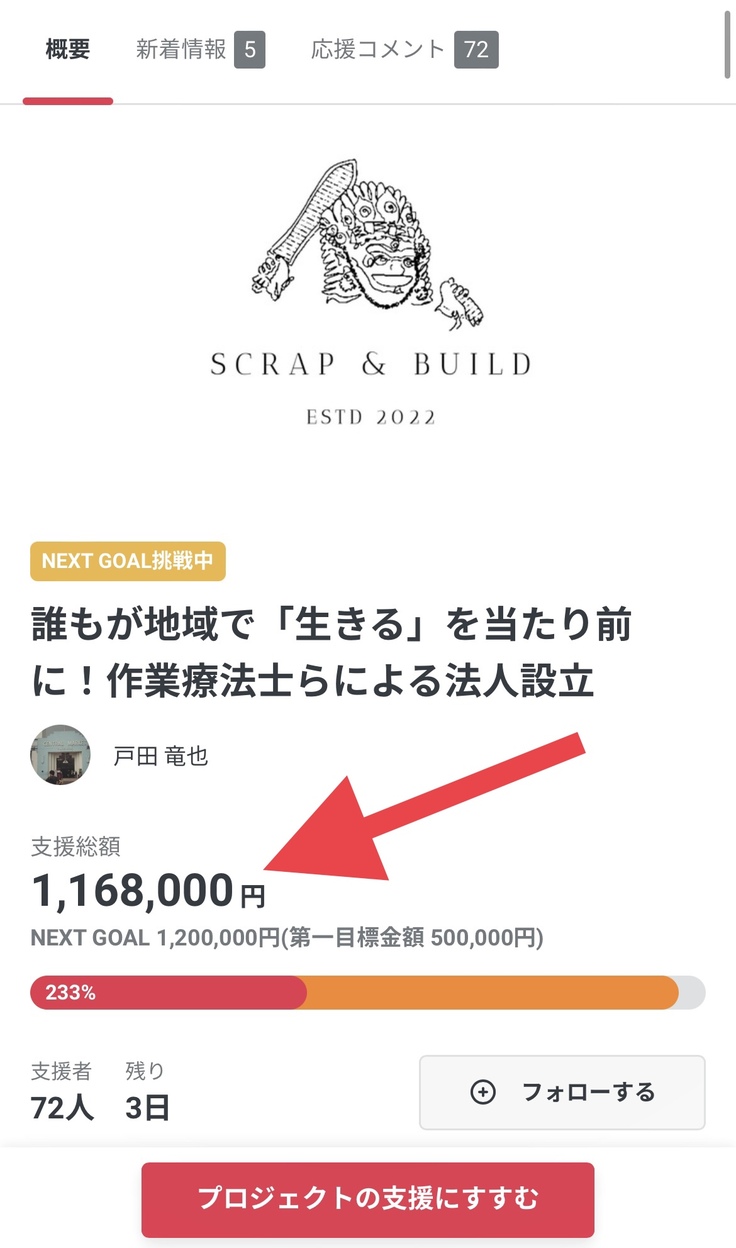
Task: Open the project title link
Action: coord(331,654)
